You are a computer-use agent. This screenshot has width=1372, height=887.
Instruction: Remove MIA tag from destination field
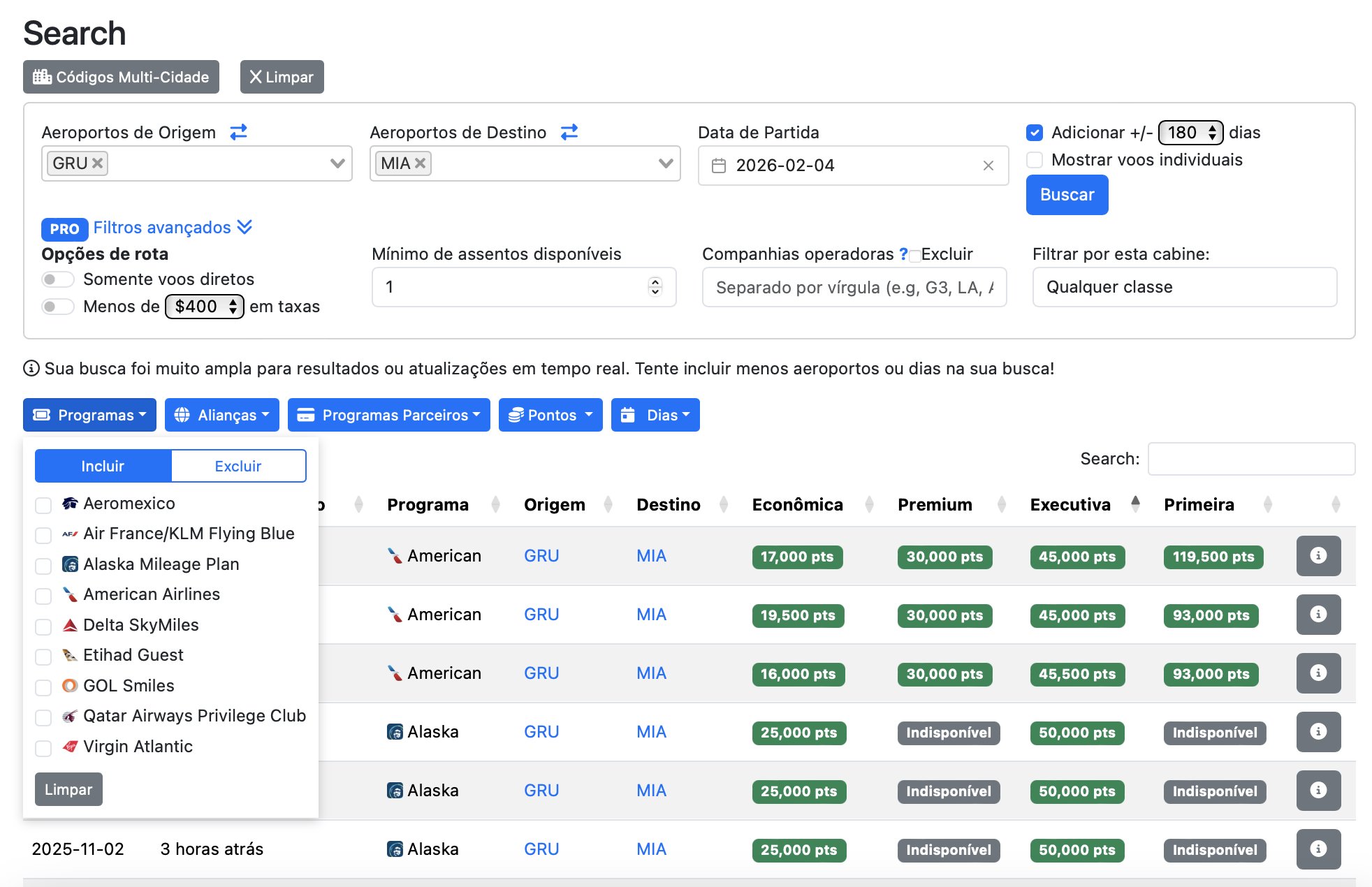click(x=420, y=163)
